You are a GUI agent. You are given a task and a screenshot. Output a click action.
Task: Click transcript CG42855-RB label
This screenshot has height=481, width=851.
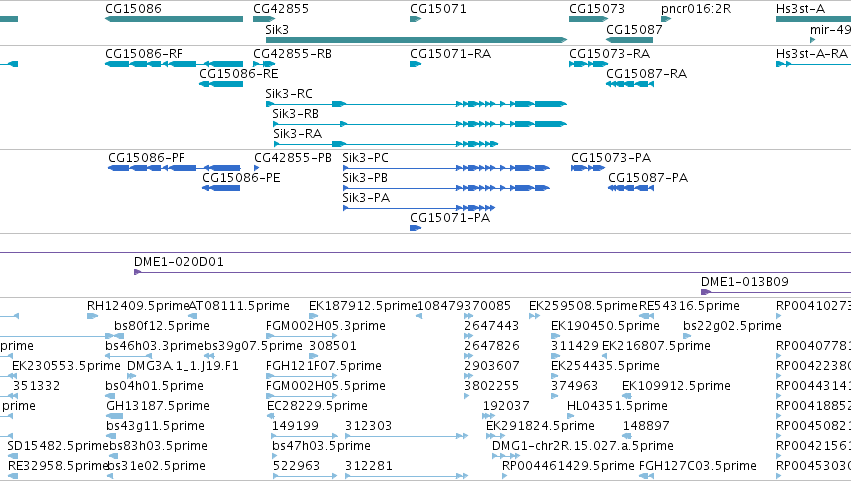point(292,54)
